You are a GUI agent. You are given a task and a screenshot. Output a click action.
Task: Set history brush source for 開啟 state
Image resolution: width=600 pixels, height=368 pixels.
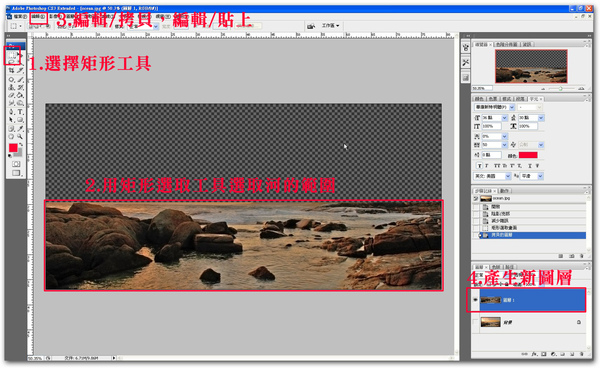click(476, 207)
